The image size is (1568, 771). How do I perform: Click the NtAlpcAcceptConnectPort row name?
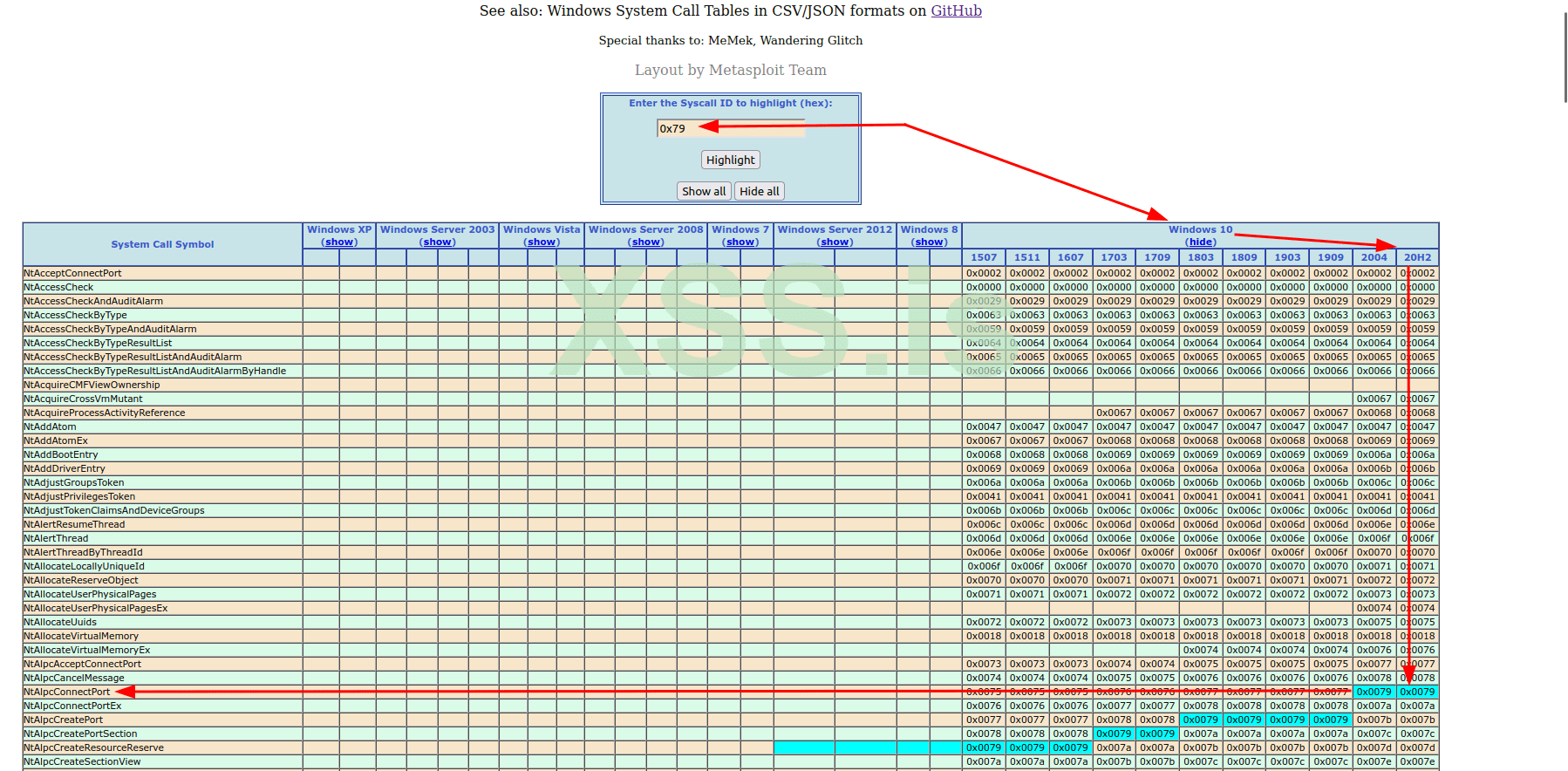pos(82,664)
